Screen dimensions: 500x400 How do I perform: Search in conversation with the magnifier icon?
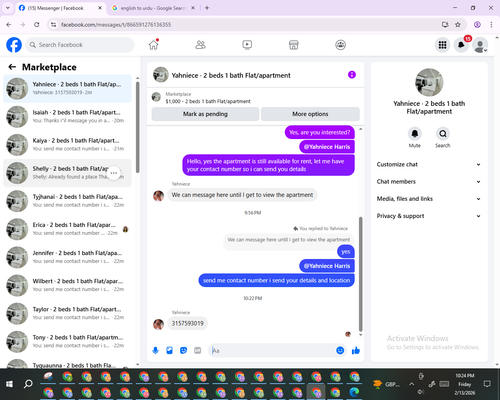click(443, 134)
